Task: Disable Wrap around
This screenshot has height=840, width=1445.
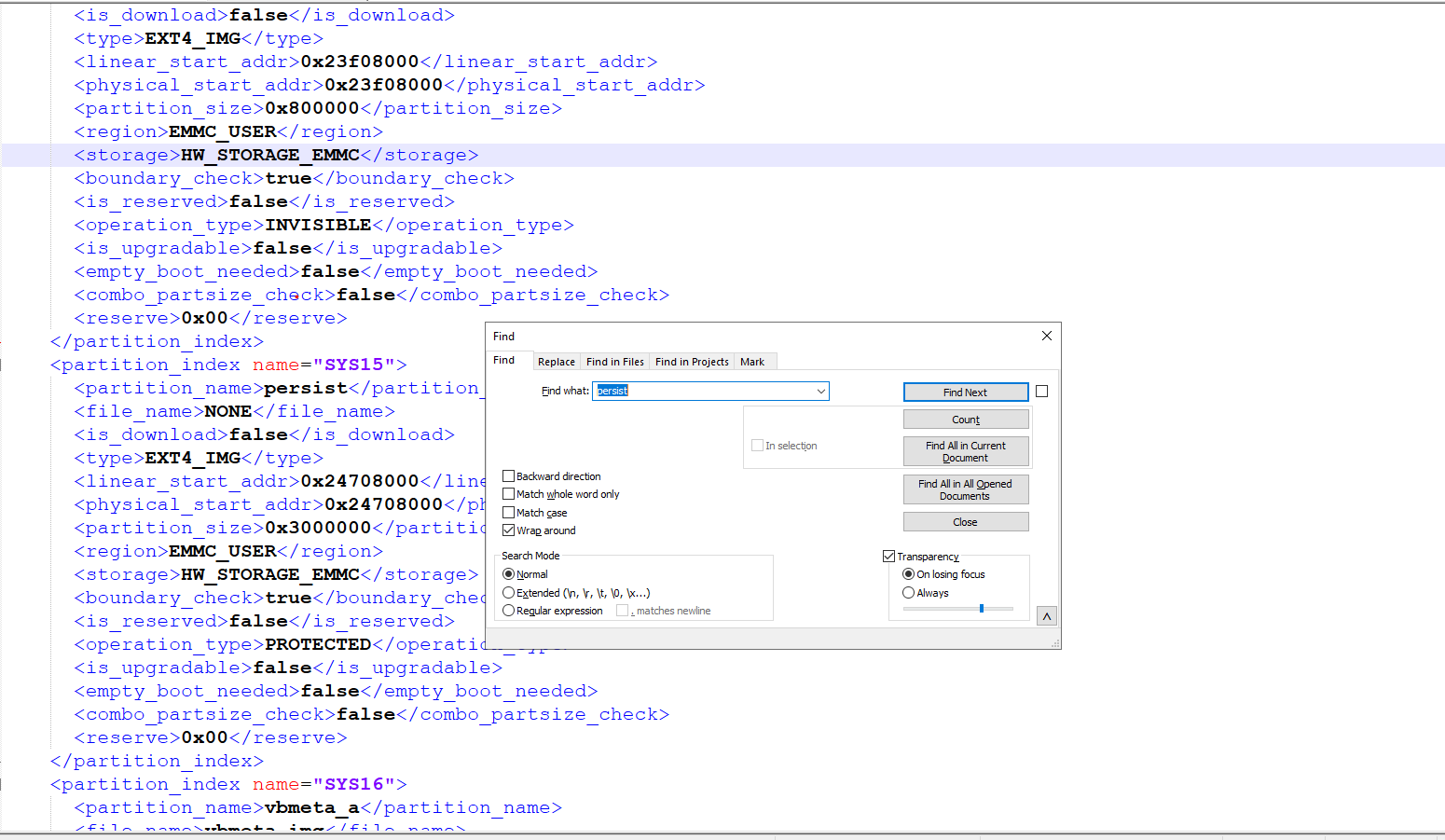Action: [x=507, y=530]
